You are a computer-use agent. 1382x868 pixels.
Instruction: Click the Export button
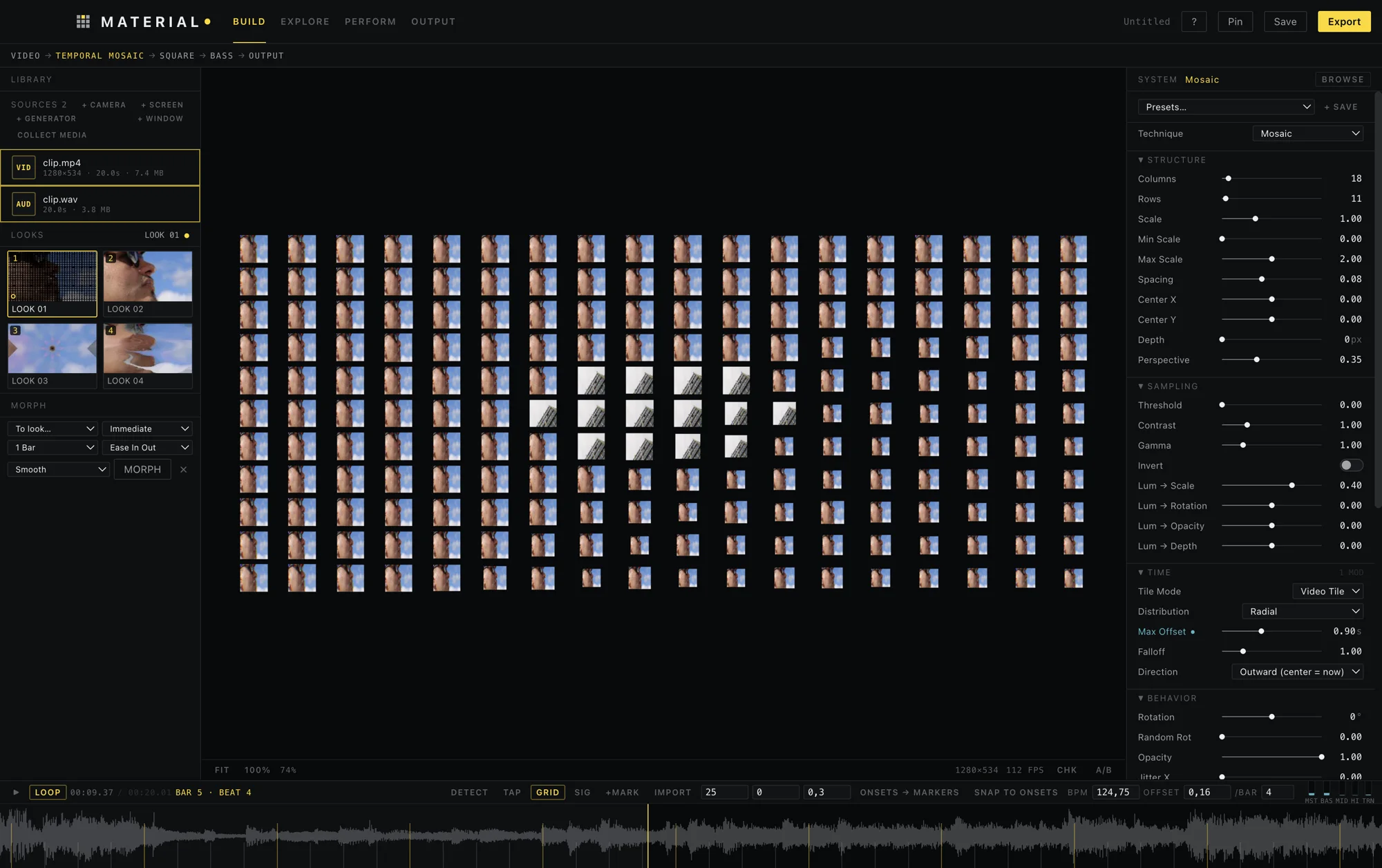click(x=1344, y=21)
